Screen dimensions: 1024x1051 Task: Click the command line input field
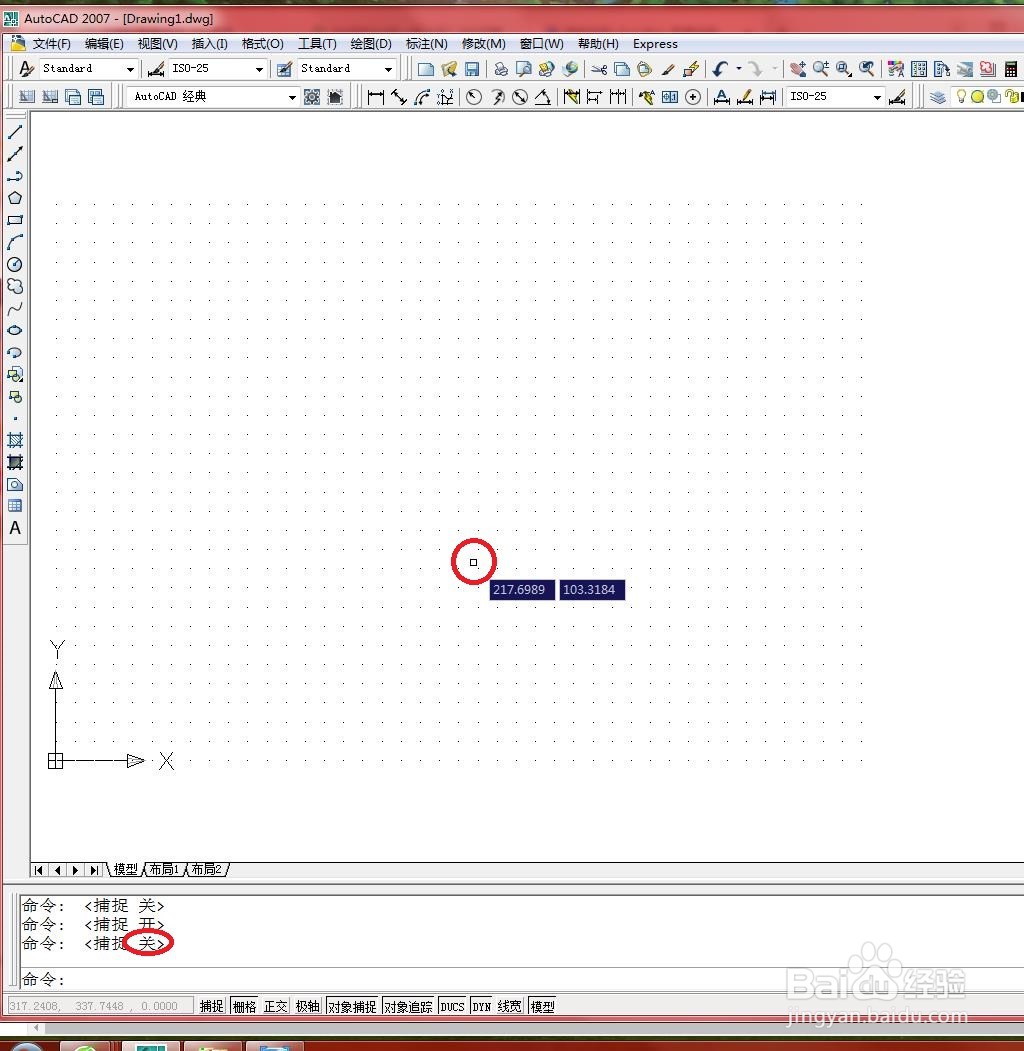pyautogui.click(x=521, y=979)
